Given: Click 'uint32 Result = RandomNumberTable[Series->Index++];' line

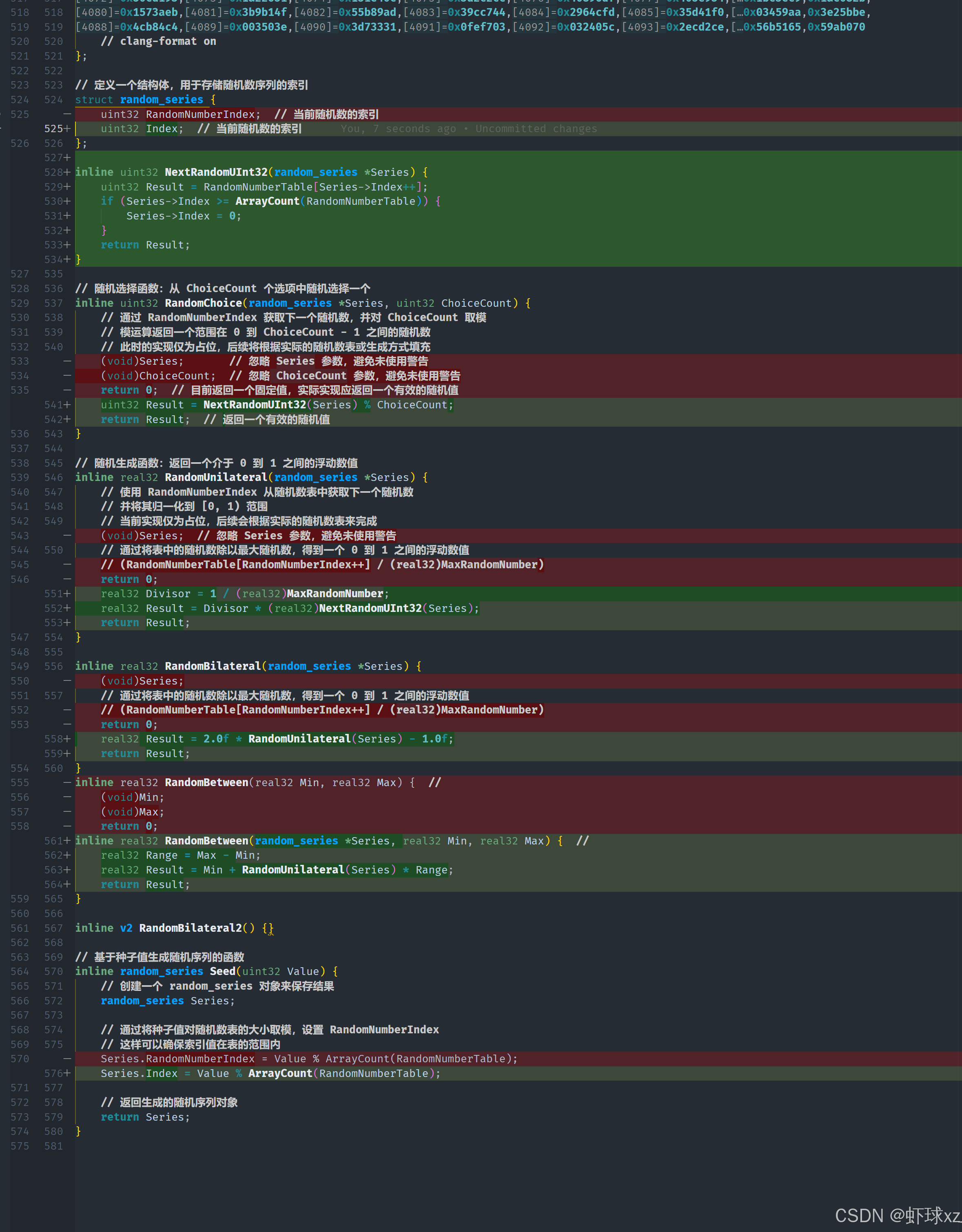Looking at the screenshot, I should [264, 187].
